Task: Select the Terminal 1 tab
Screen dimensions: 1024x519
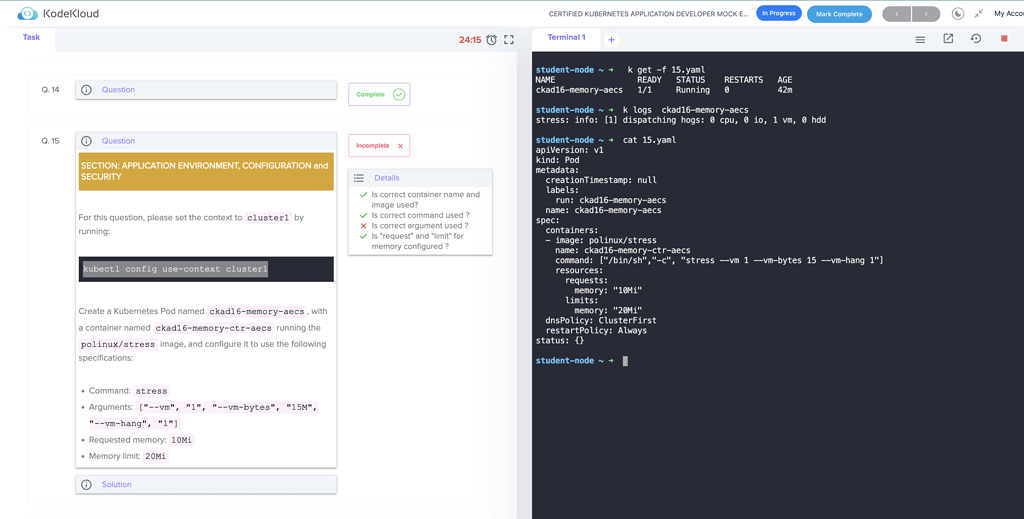Action: pyautogui.click(x=566, y=38)
